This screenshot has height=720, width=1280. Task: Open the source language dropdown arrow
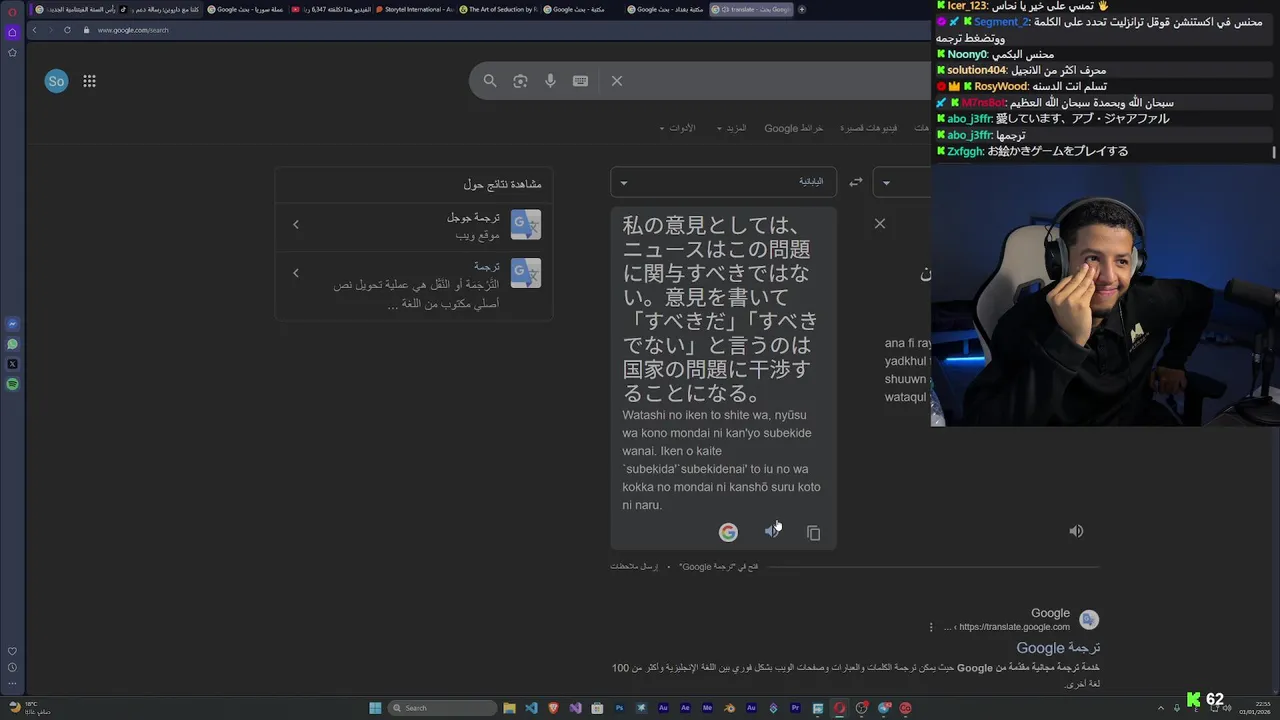click(x=886, y=182)
